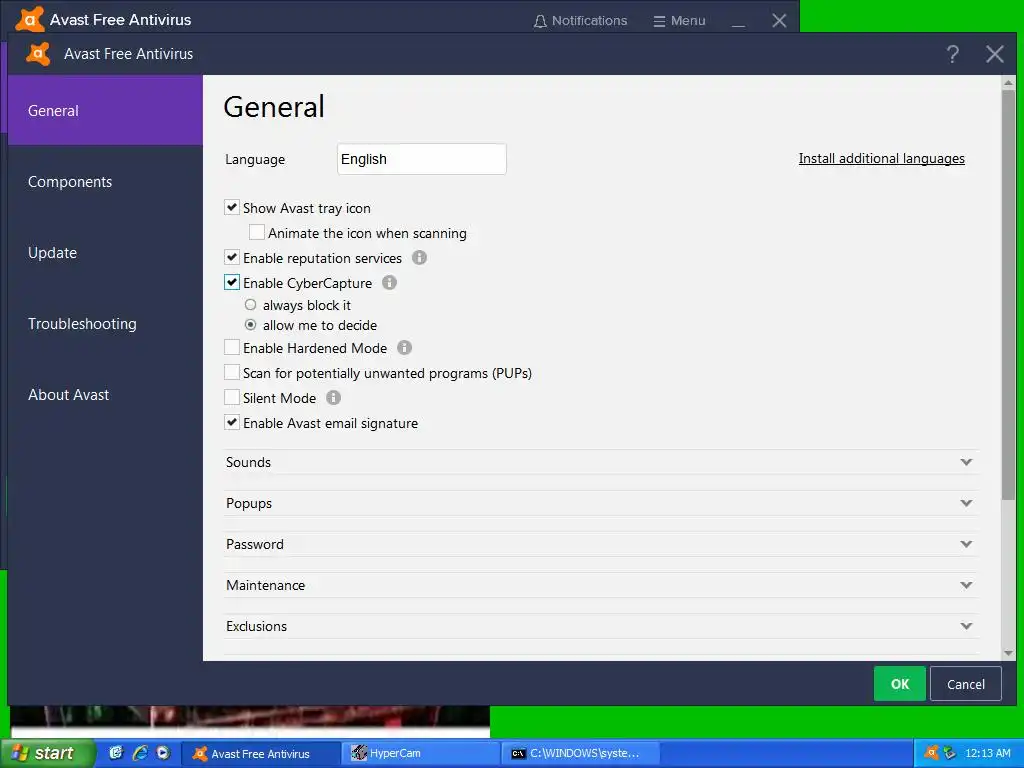Viewport: 1024px width, 768px height.
Task: Open the General settings tab
Action: click(x=105, y=110)
